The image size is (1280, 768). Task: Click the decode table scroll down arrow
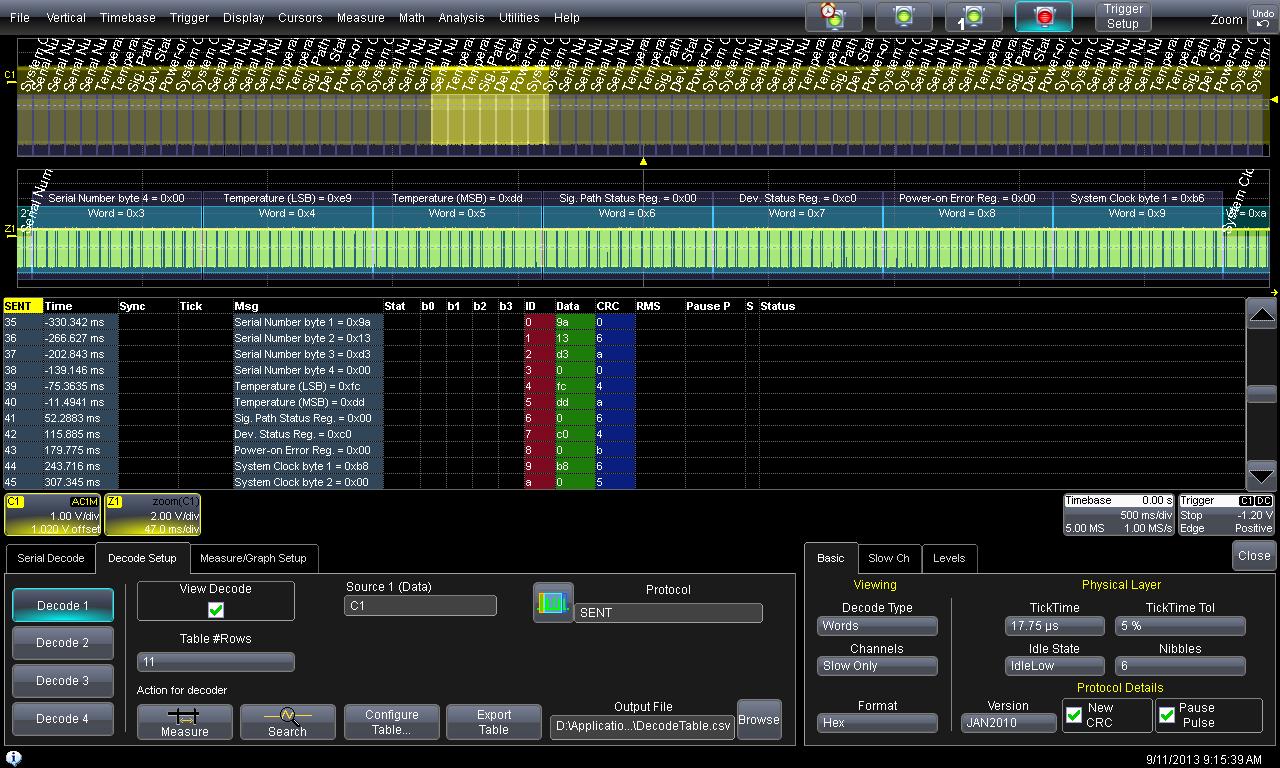pyautogui.click(x=1262, y=476)
